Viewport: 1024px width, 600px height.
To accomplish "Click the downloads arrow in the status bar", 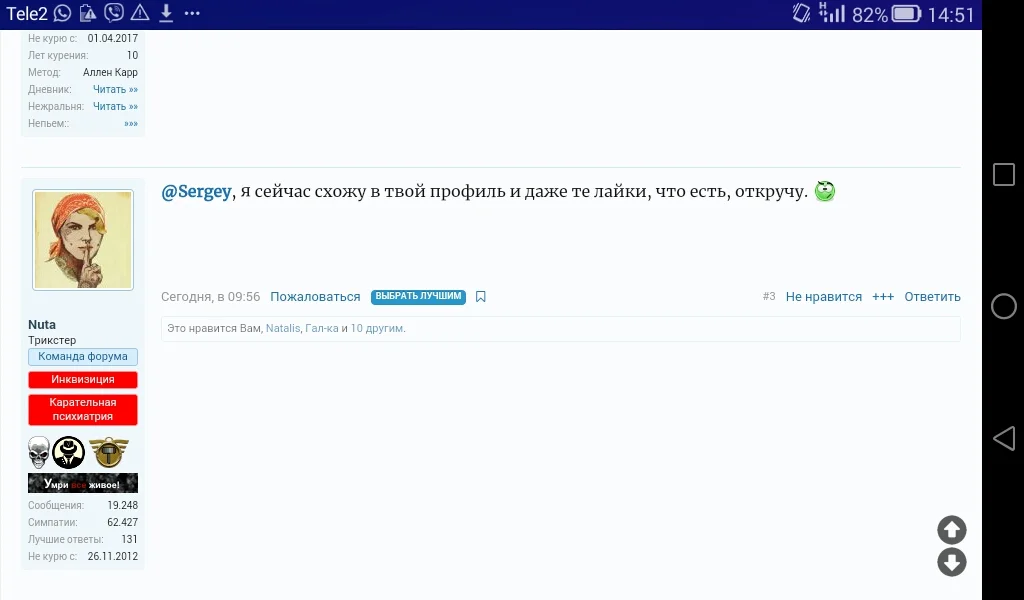I will coord(166,13).
